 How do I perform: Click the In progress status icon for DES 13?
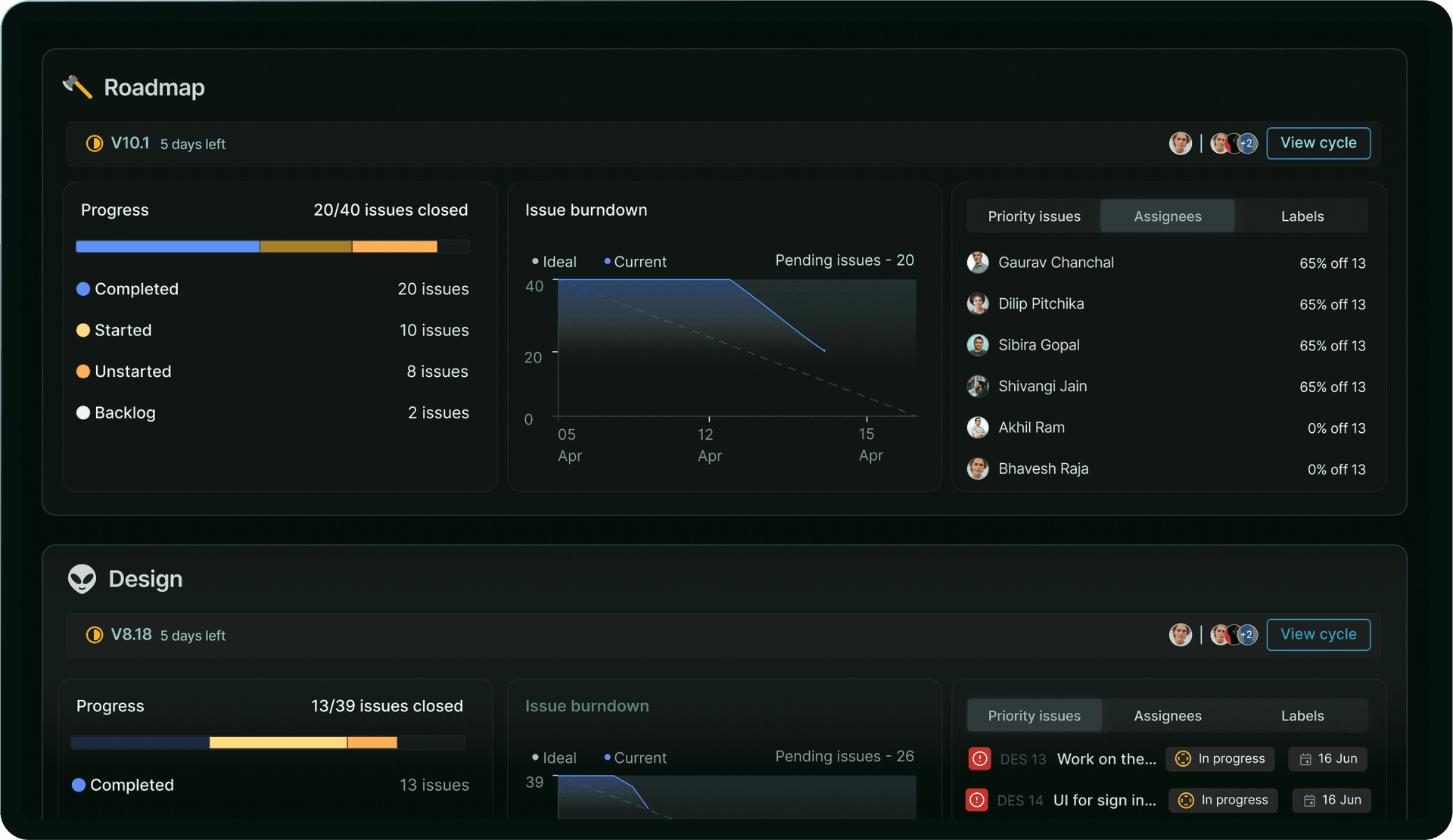[1184, 759]
